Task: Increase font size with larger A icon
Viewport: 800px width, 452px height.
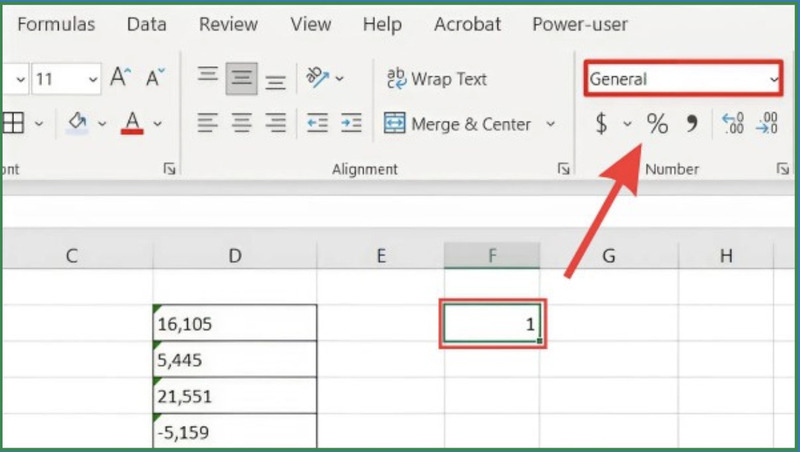Action: 121,78
